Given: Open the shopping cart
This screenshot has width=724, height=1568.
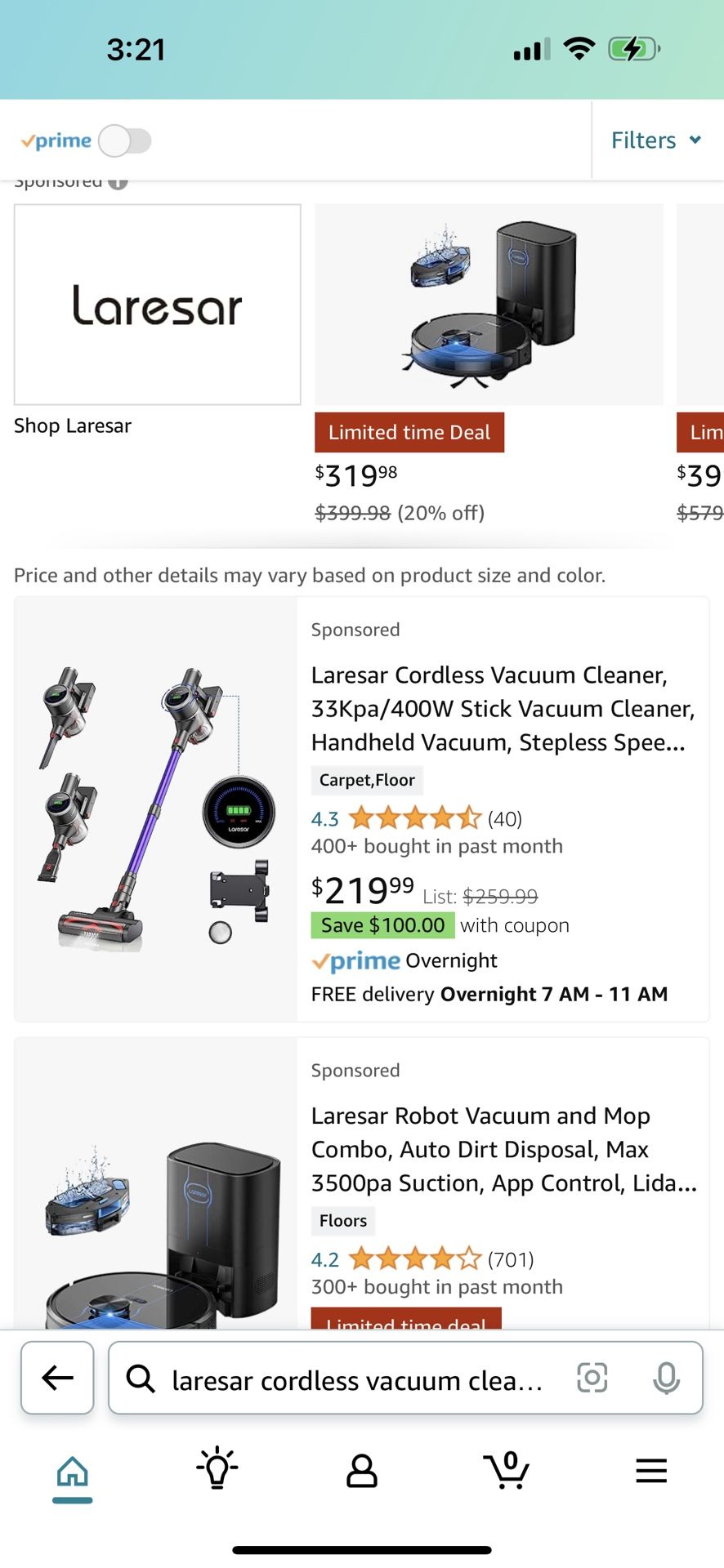Looking at the screenshot, I should [x=507, y=1470].
